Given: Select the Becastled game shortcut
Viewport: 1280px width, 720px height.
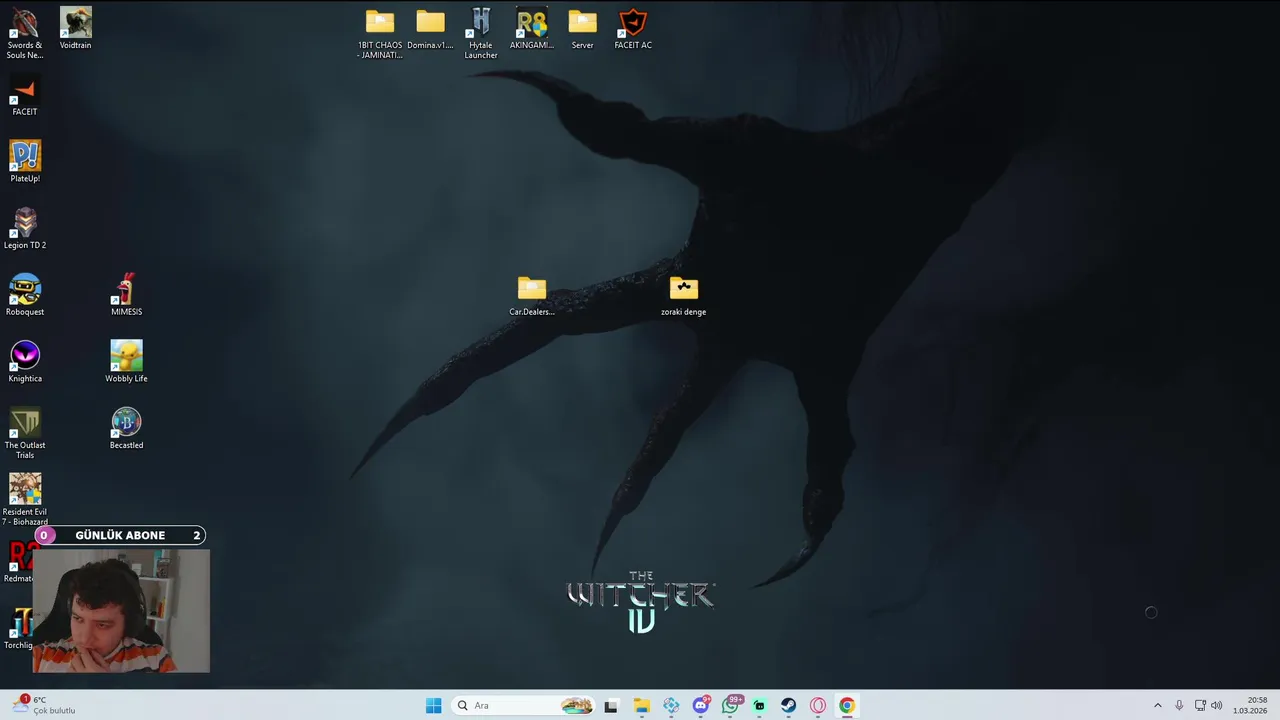Looking at the screenshot, I should coord(126,428).
